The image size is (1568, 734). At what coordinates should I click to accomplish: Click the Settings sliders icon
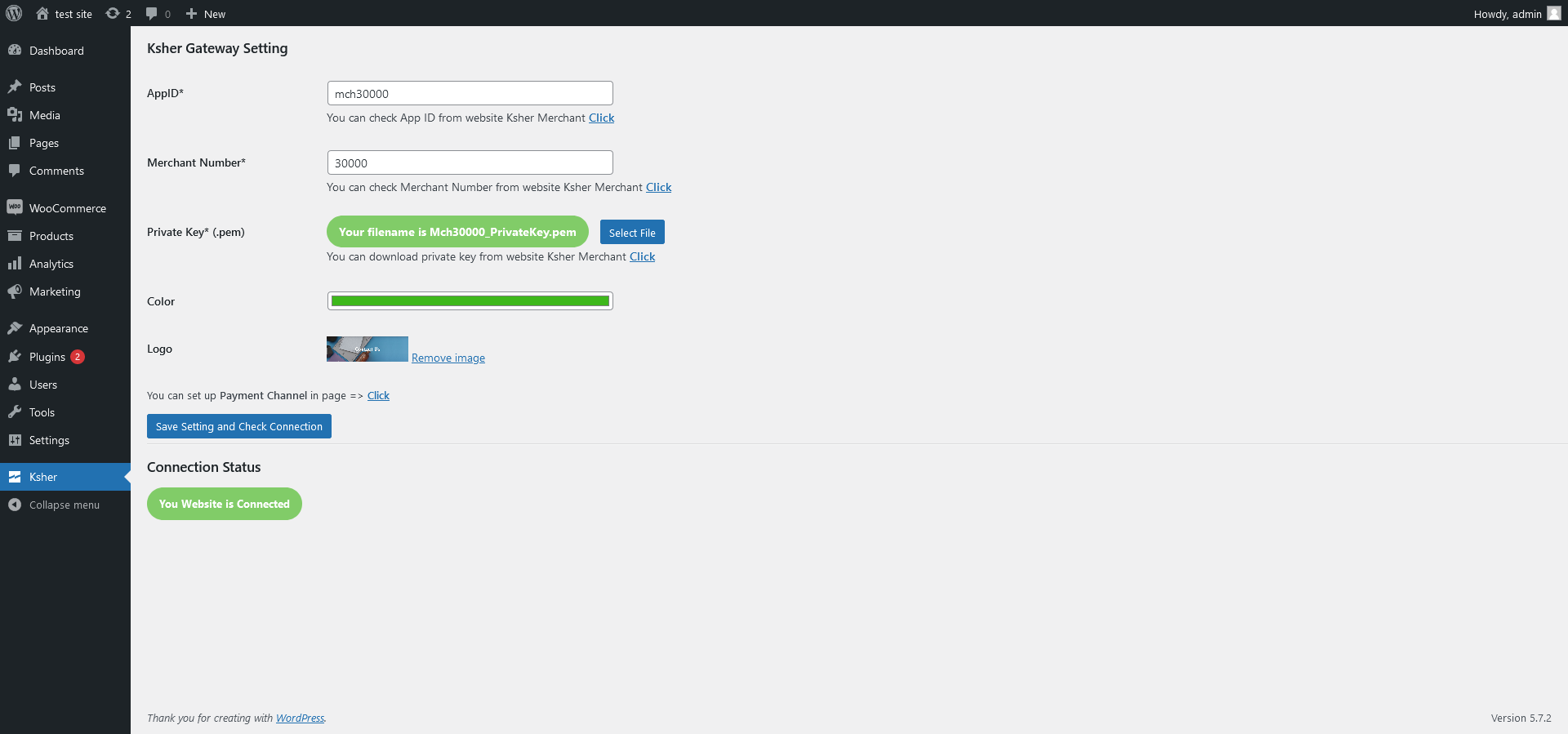click(x=15, y=439)
